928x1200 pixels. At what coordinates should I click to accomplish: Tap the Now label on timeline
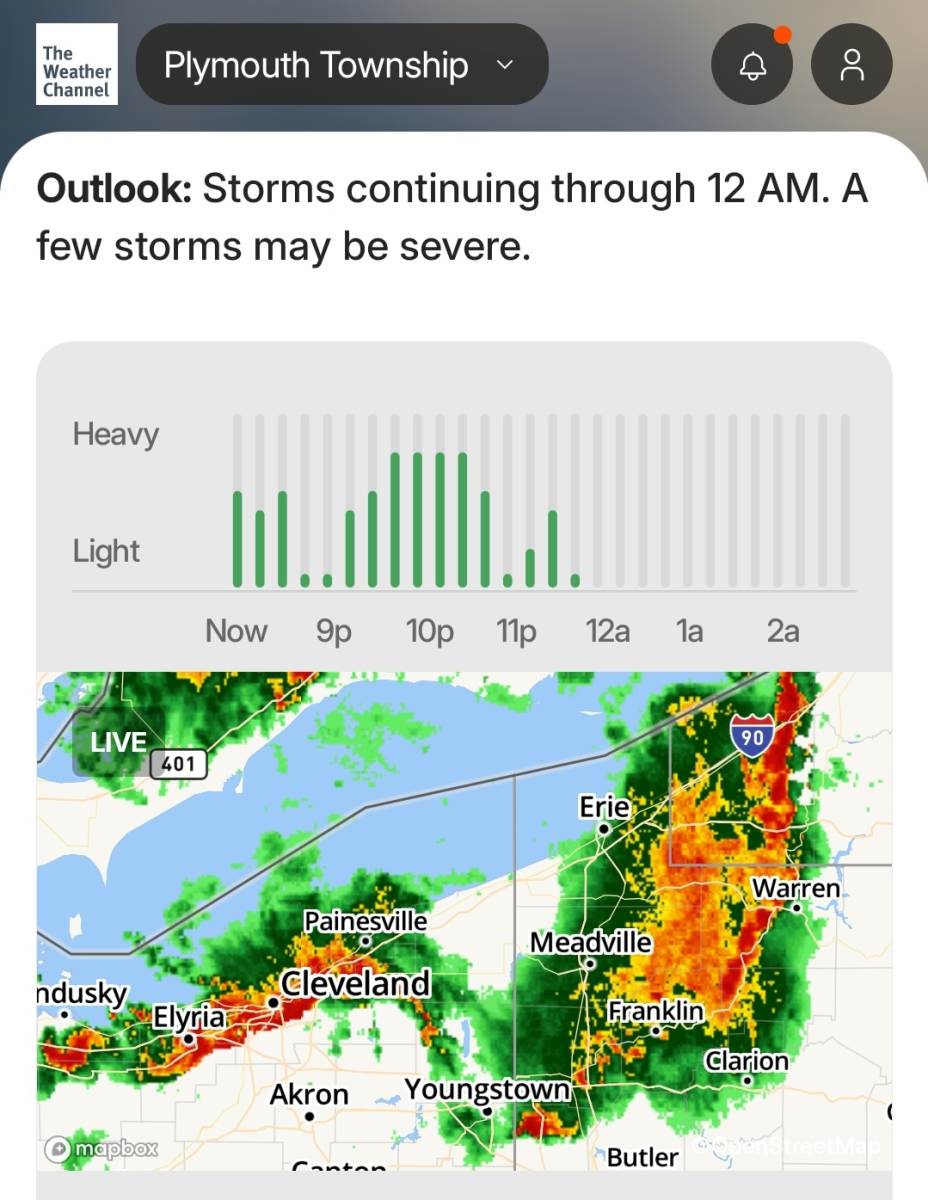pyautogui.click(x=236, y=631)
